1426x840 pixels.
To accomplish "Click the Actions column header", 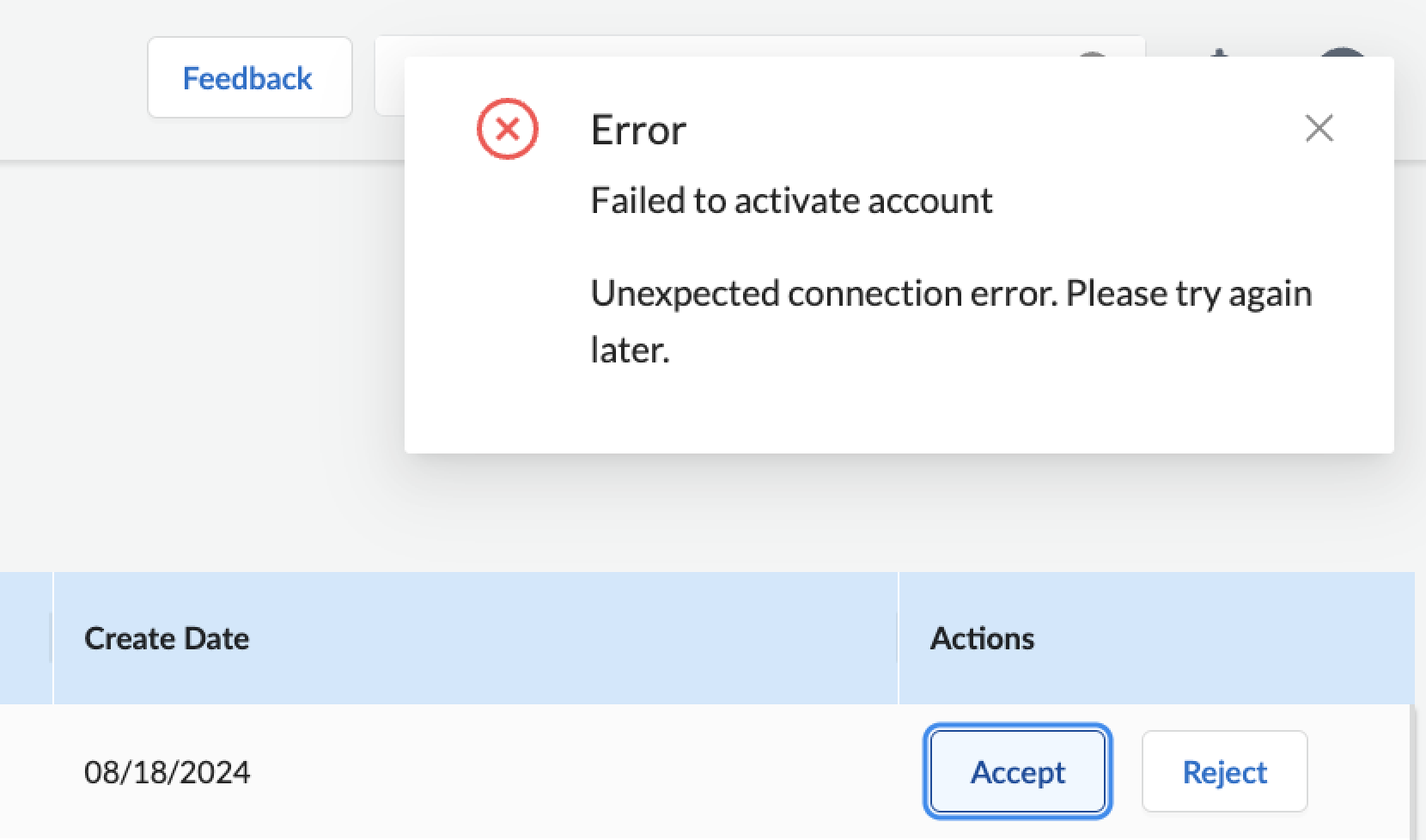I will click(983, 638).
